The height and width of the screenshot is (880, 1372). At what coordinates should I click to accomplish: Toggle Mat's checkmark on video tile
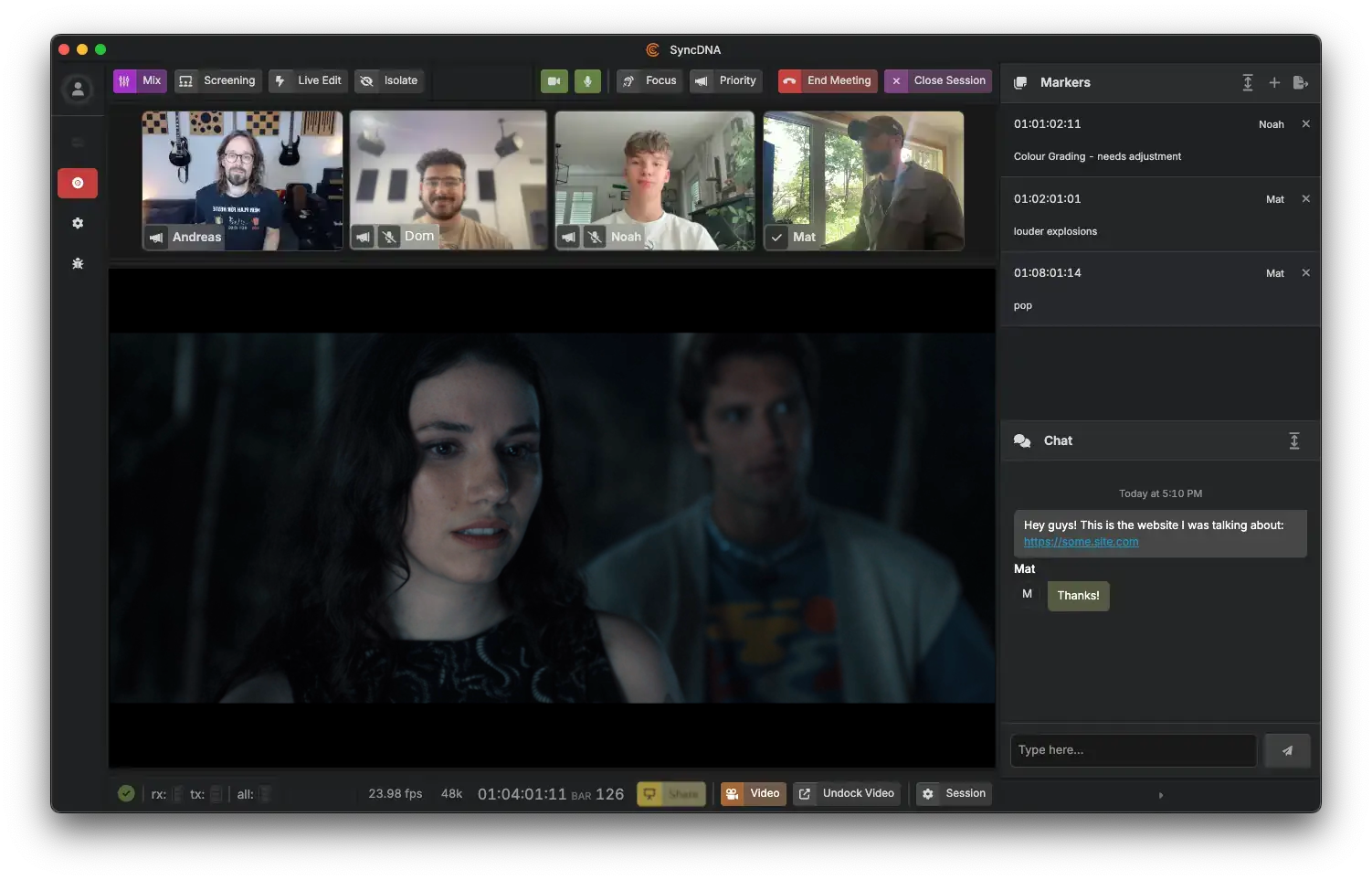pyautogui.click(x=776, y=238)
